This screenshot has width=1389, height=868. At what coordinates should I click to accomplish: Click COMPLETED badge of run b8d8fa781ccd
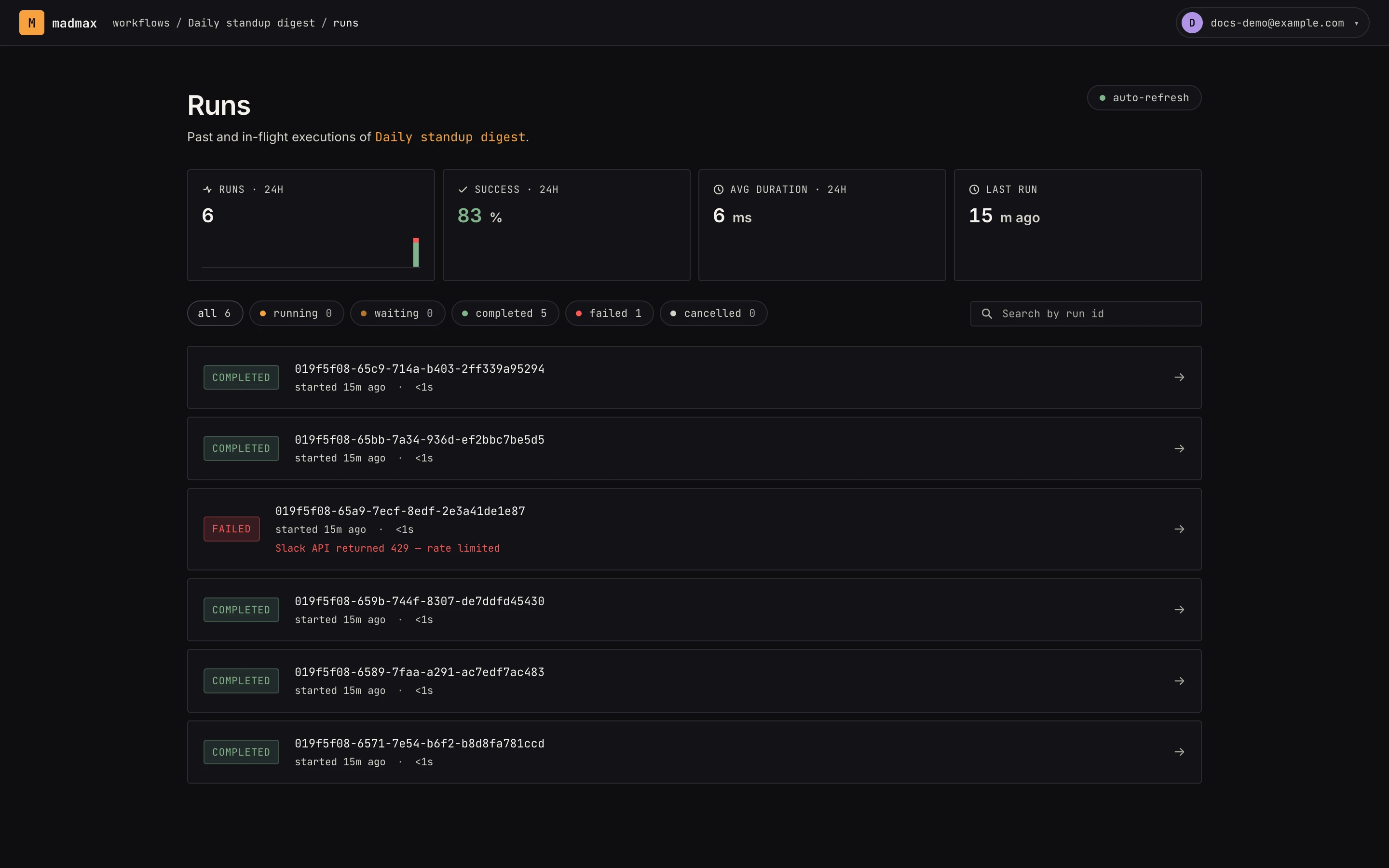coord(241,752)
